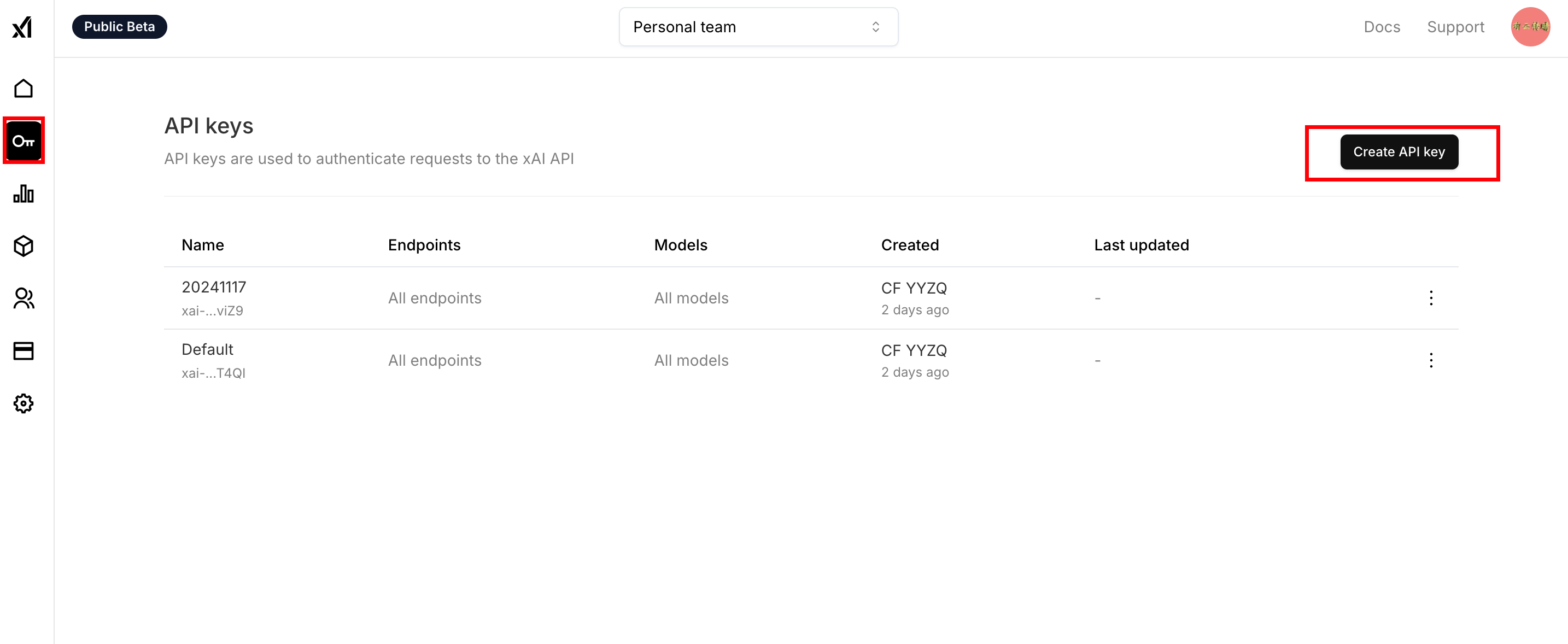Open options menu for Default key
This screenshot has width=1568, height=644.
tap(1430, 360)
